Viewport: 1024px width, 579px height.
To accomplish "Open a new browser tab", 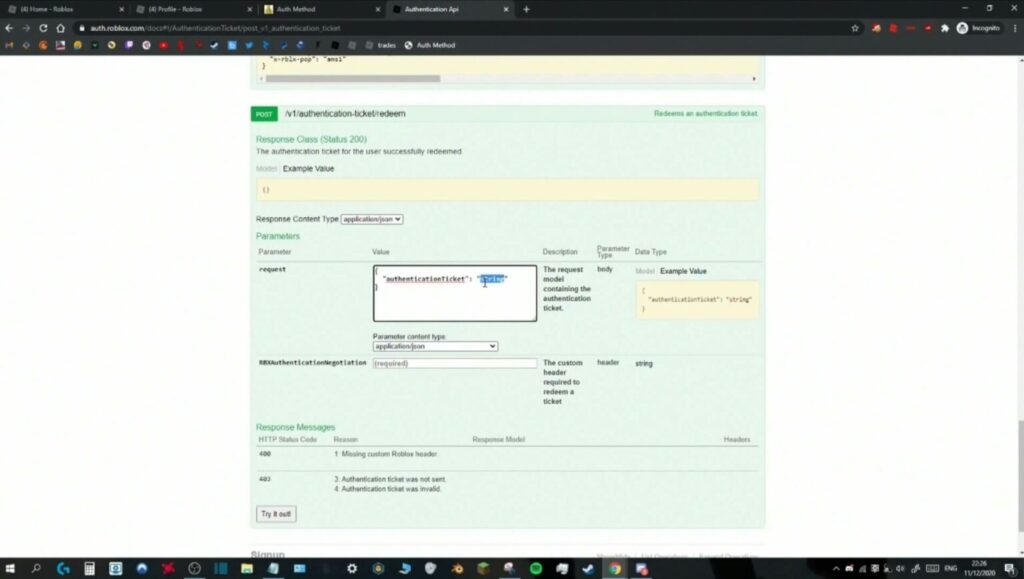I will [526, 9].
